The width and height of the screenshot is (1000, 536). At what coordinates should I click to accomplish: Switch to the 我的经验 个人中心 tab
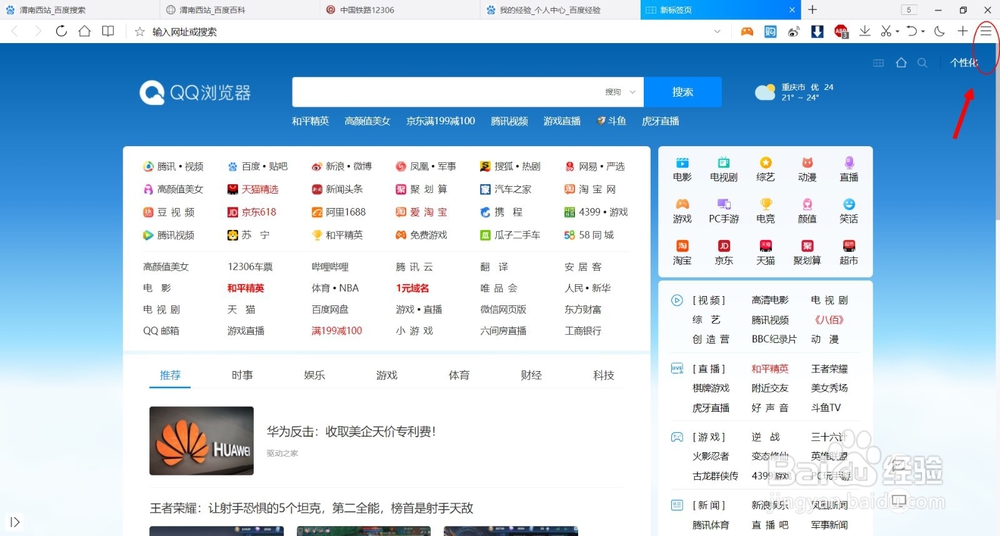[560, 10]
